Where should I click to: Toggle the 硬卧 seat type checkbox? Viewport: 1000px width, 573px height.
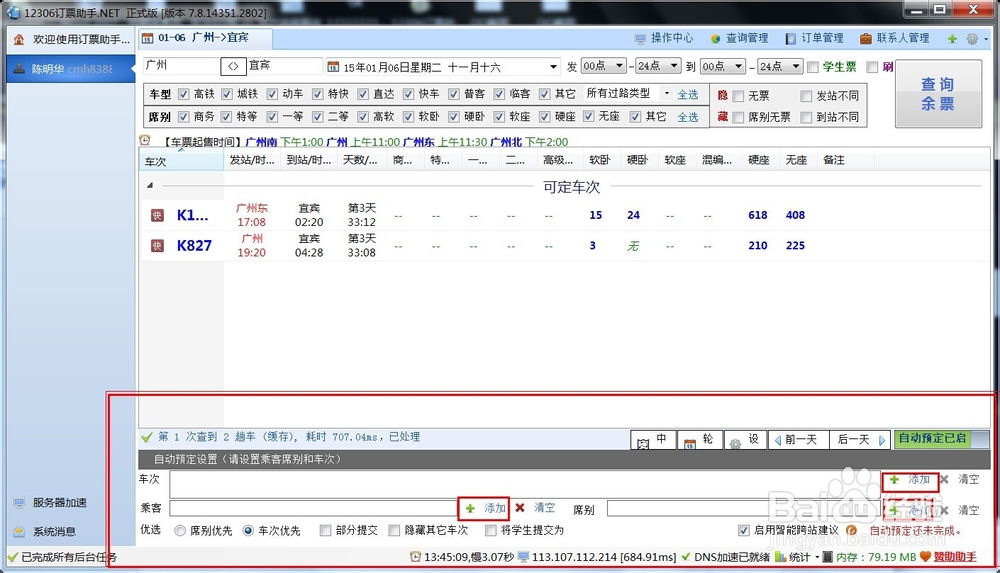[x=453, y=117]
